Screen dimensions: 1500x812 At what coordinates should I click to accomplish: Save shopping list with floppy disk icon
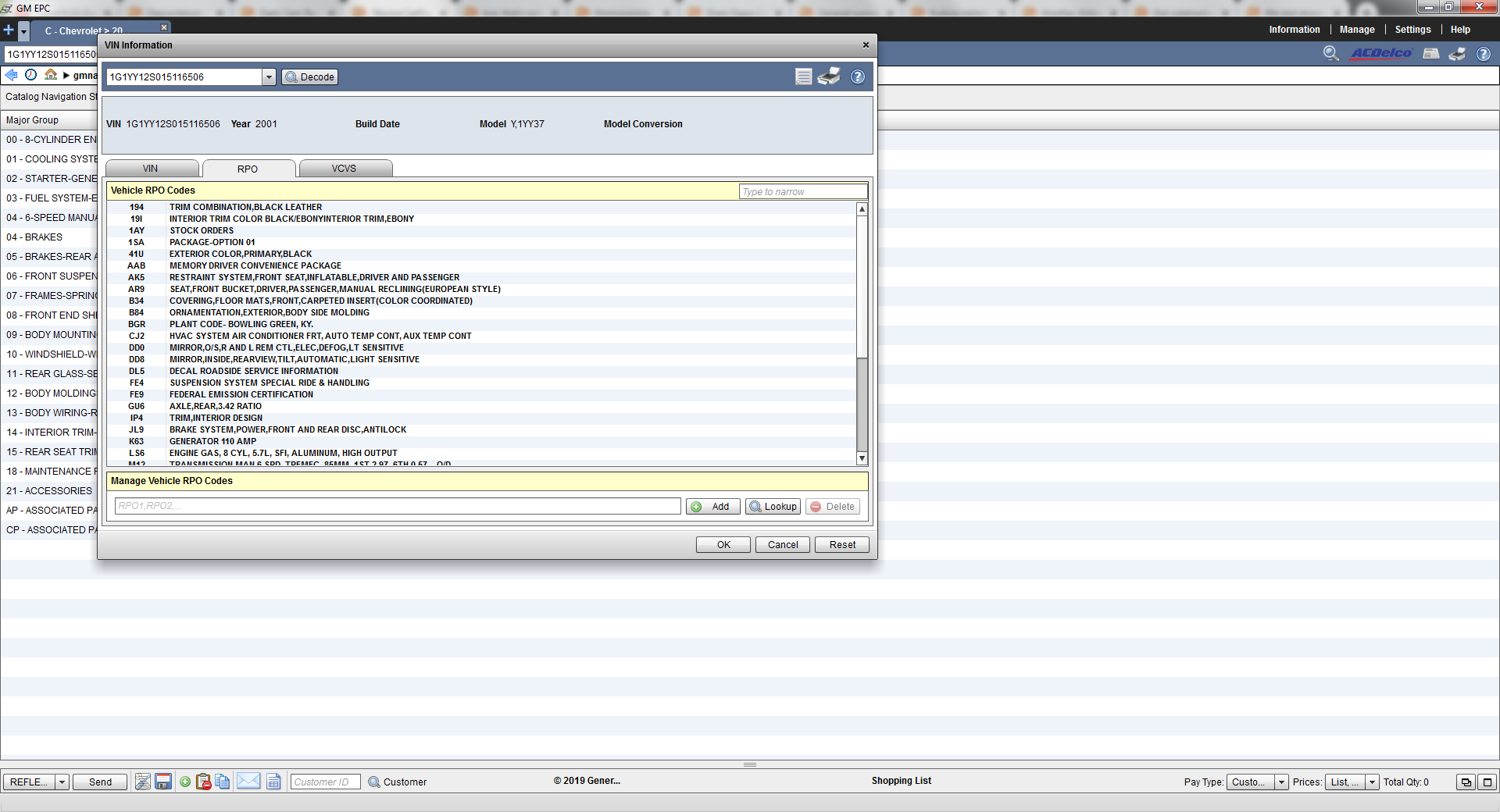coord(163,782)
